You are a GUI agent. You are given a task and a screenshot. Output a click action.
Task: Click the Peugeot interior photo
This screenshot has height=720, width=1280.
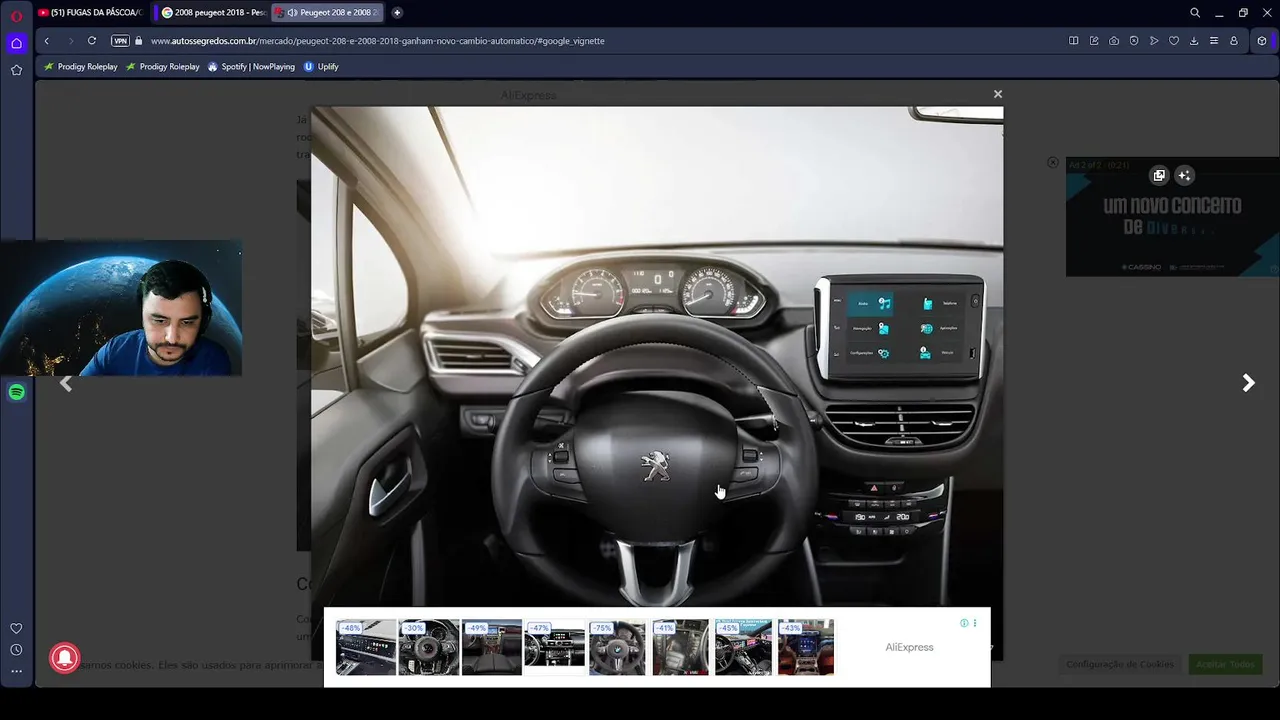(657, 356)
